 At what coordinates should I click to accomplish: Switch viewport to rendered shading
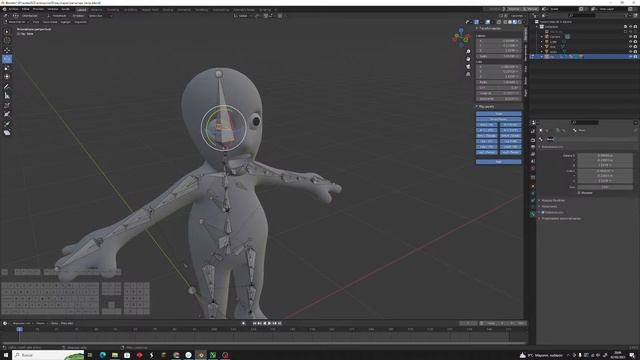(520, 22)
